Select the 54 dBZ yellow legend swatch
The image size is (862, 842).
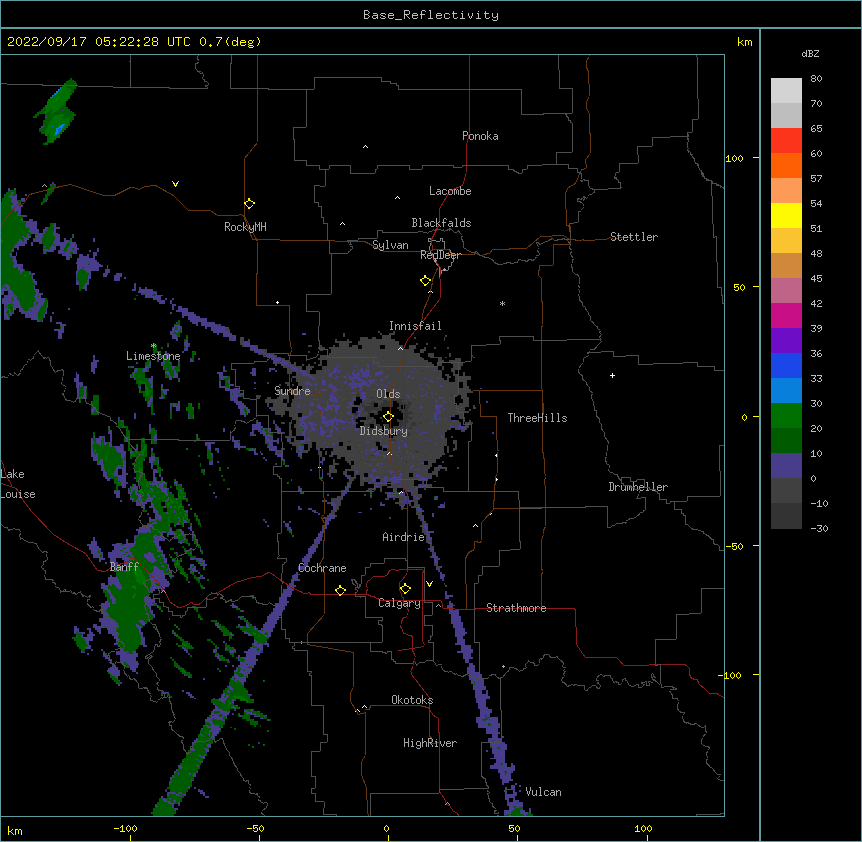pos(786,215)
